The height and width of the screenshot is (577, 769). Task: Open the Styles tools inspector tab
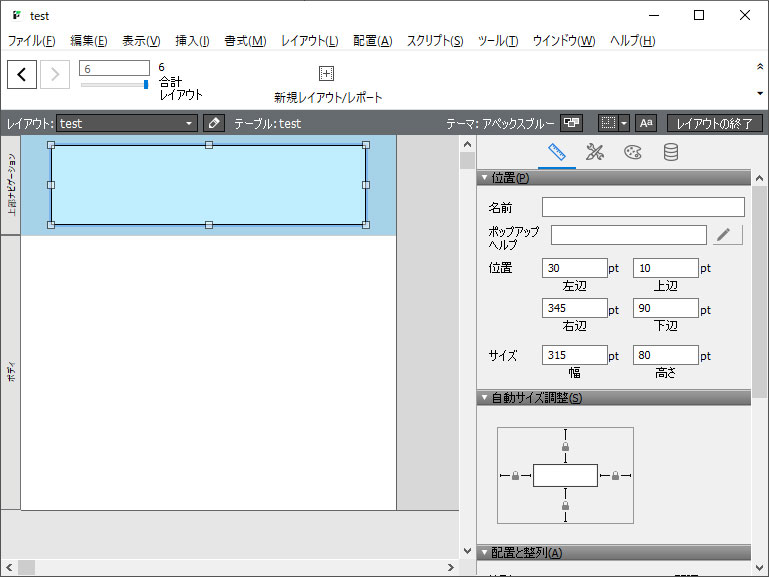tap(594, 152)
